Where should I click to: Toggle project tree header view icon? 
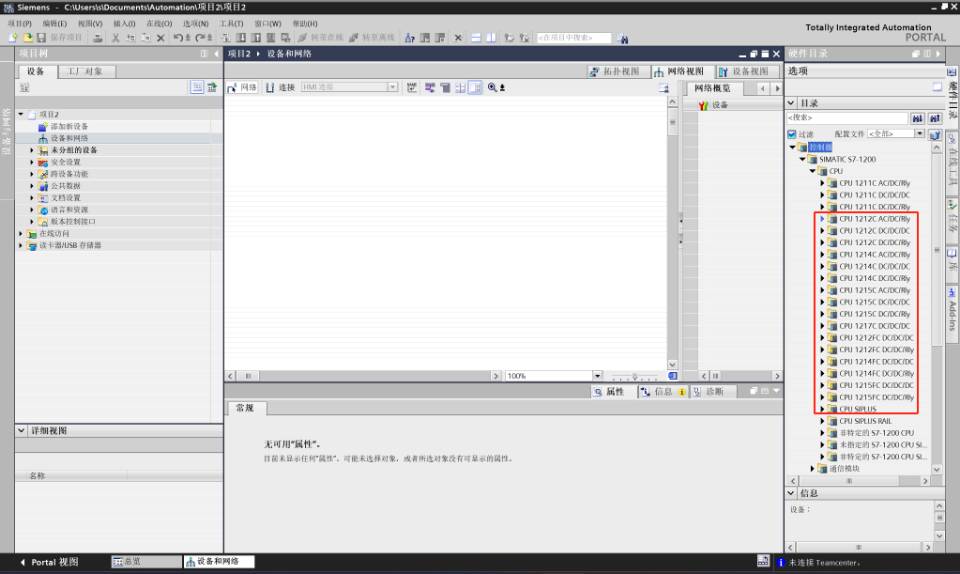click(204, 54)
